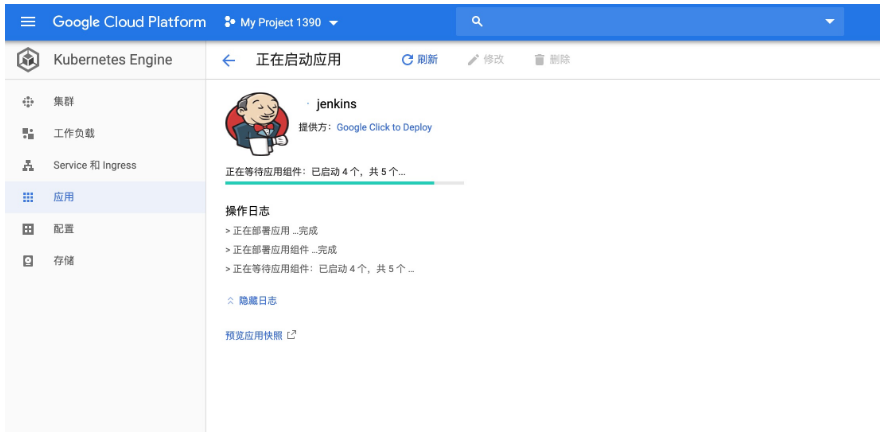
Task: Open the 预览应用快照 link
Action: (254, 336)
